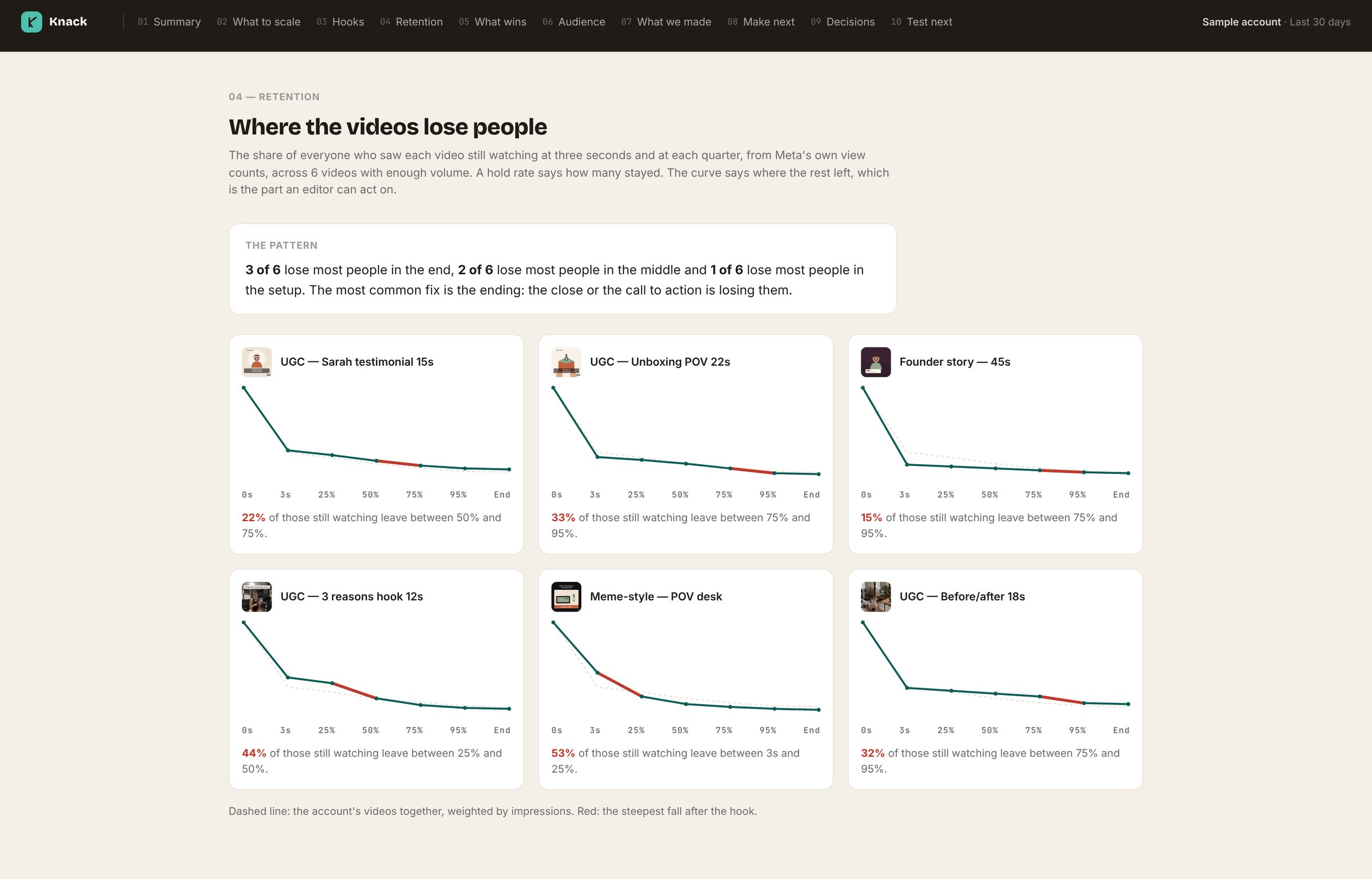Click the red segment in Sarah testimonial chart
This screenshot has height=879, width=1372.
point(398,463)
